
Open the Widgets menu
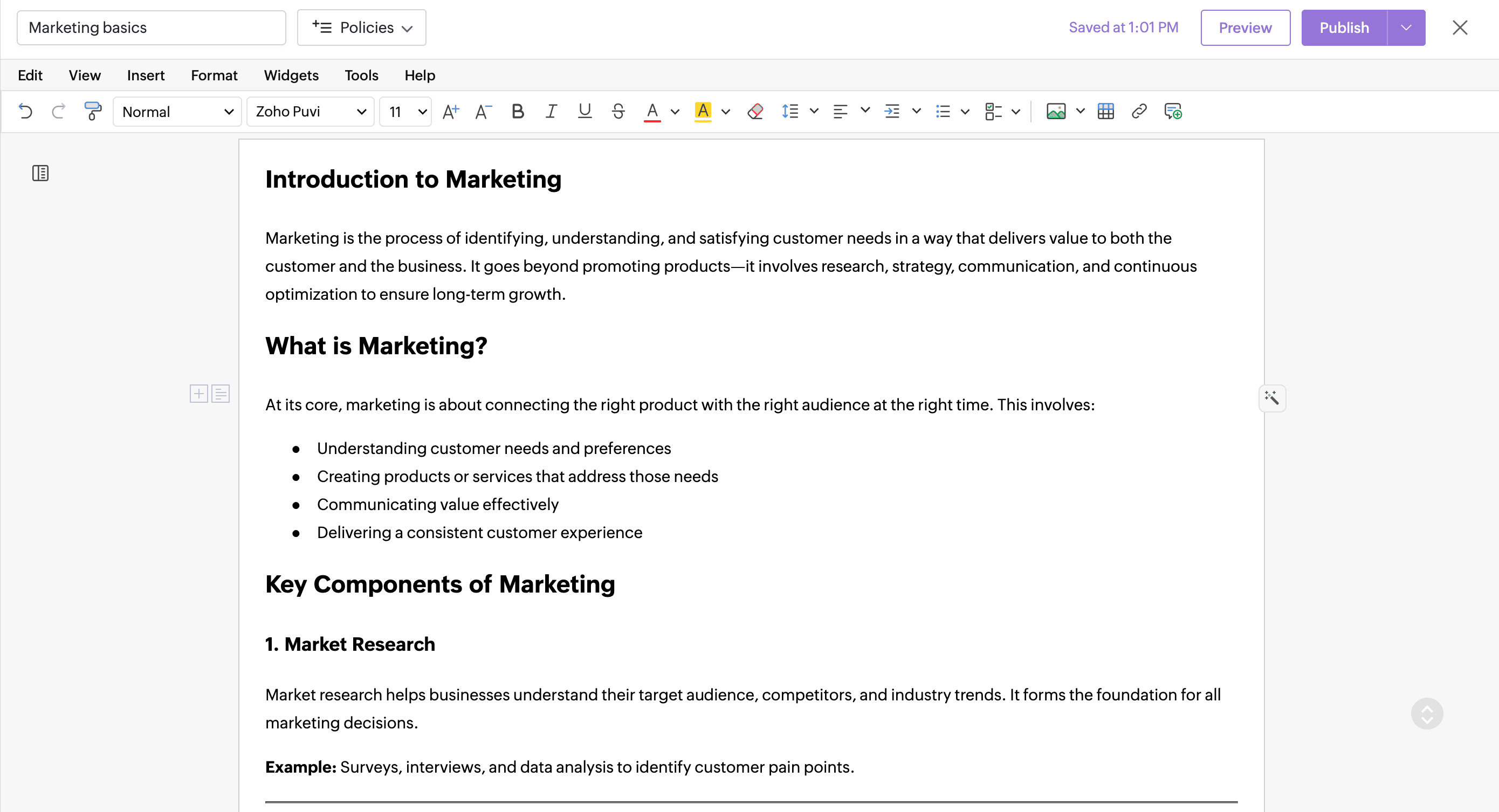[291, 75]
